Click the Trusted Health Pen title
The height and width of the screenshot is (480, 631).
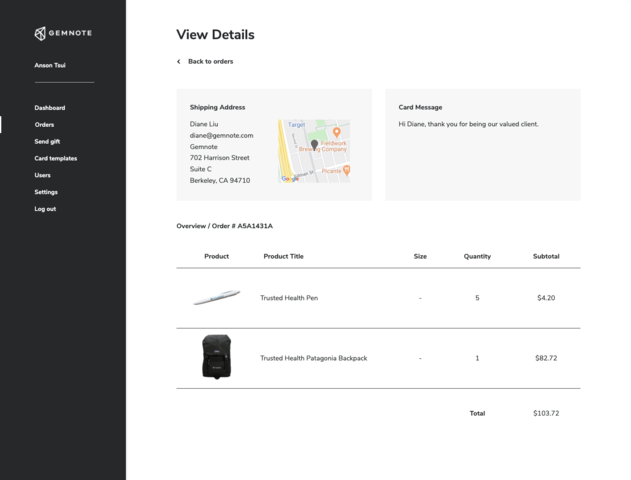click(x=289, y=298)
